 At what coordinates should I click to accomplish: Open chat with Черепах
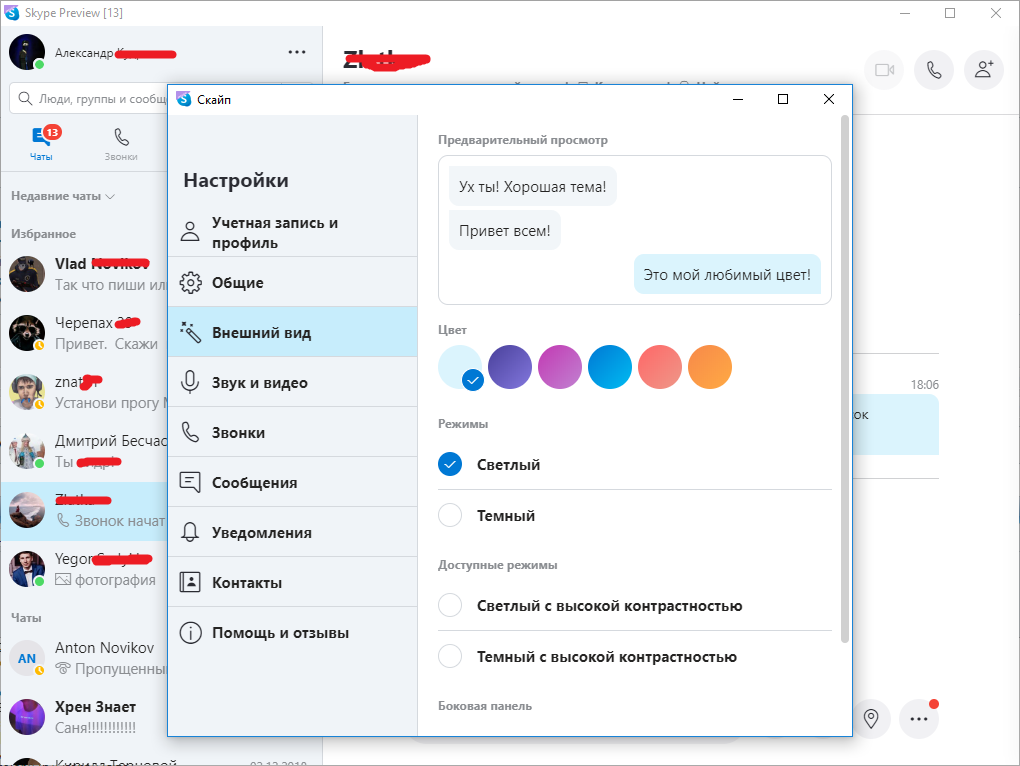[85, 333]
